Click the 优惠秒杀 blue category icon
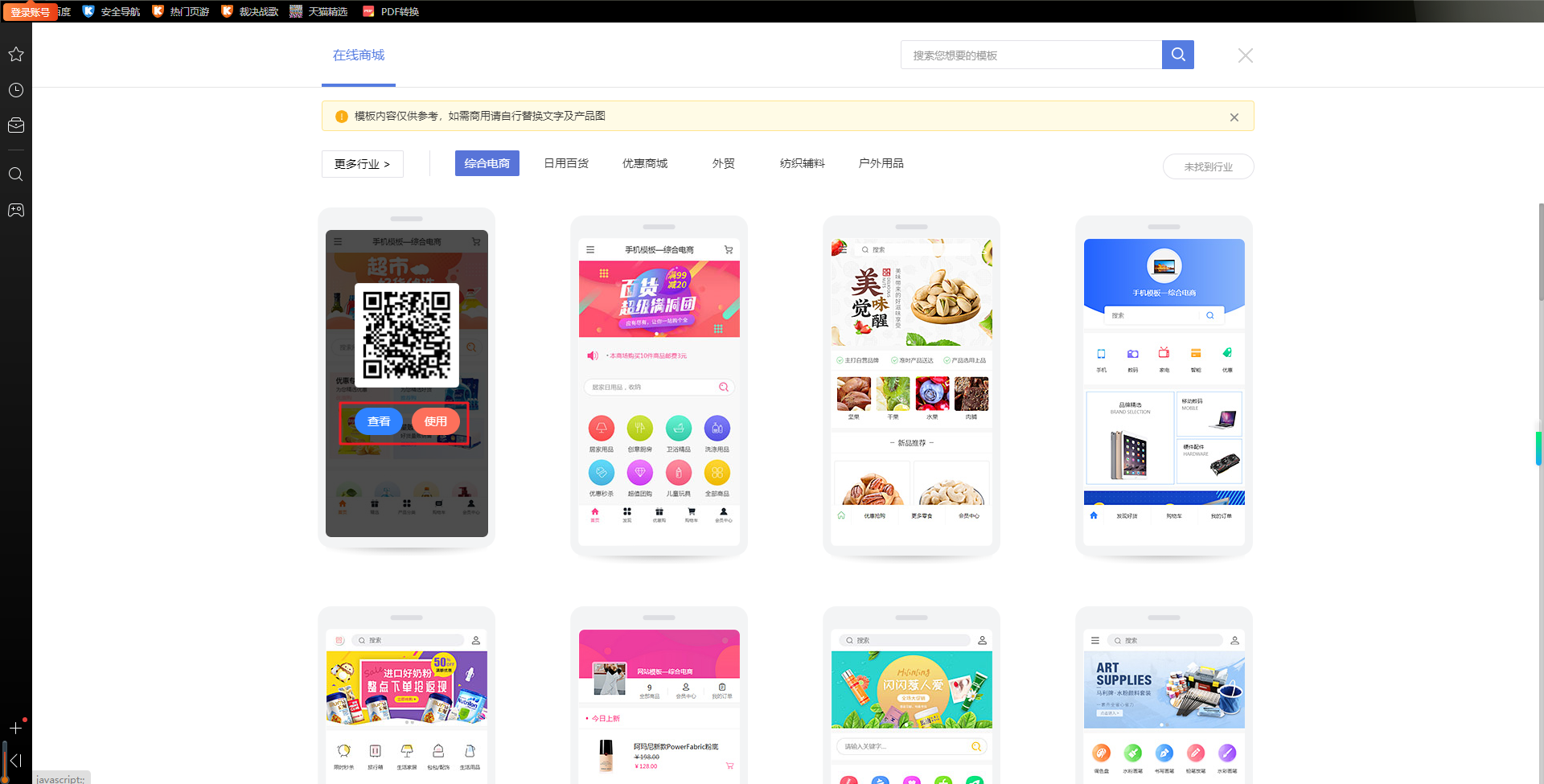The width and height of the screenshot is (1544, 784). [602, 473]
